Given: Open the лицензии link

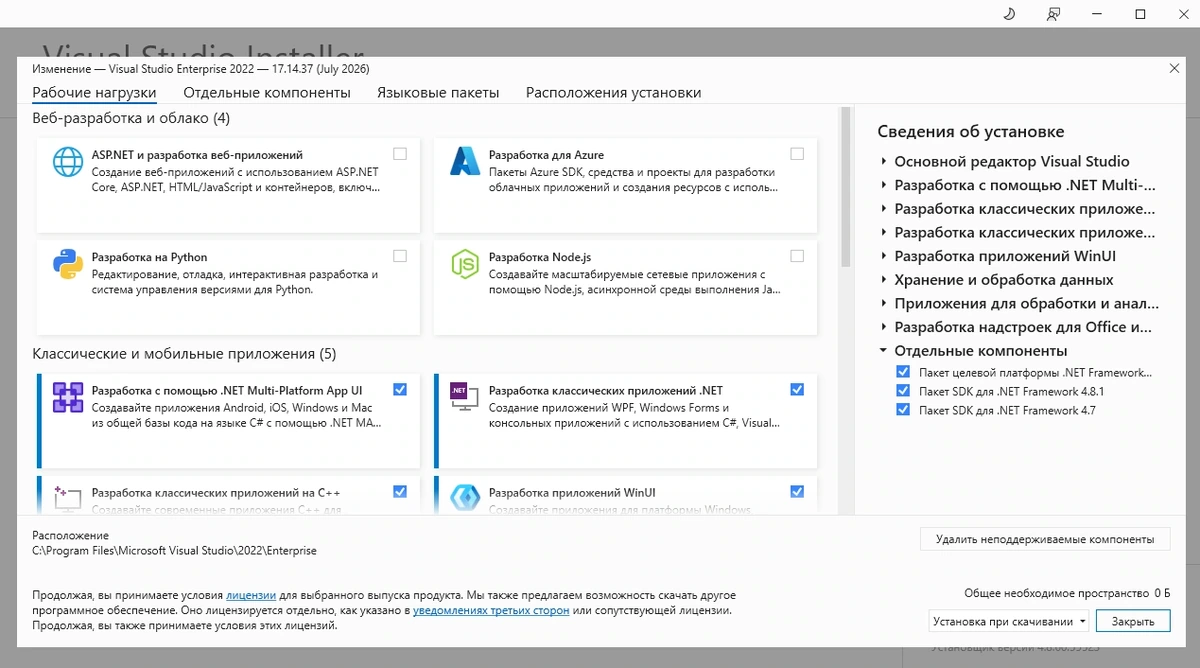Looking at the screenshot, I should (251, 595).
